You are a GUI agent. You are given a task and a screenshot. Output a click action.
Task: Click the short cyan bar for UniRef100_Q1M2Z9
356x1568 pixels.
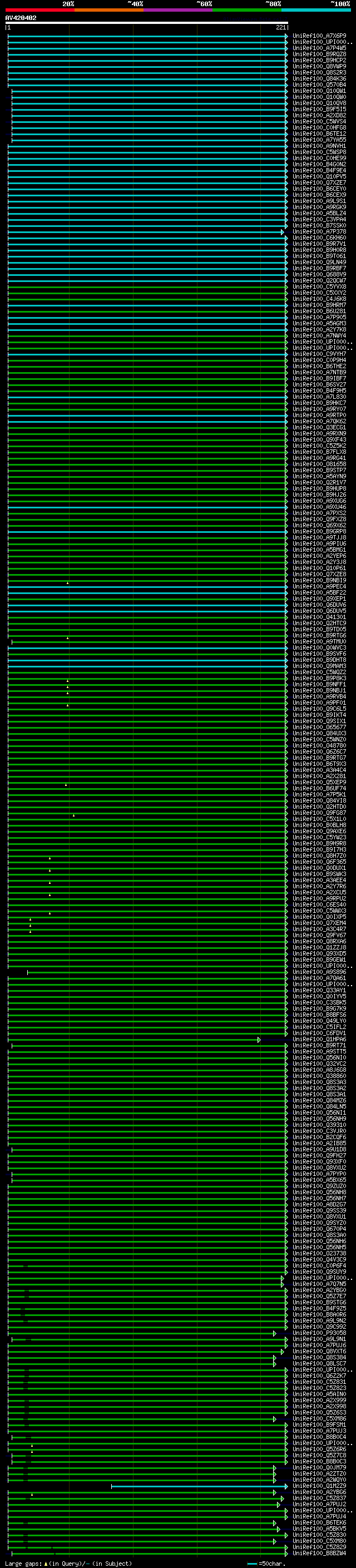200,1486
